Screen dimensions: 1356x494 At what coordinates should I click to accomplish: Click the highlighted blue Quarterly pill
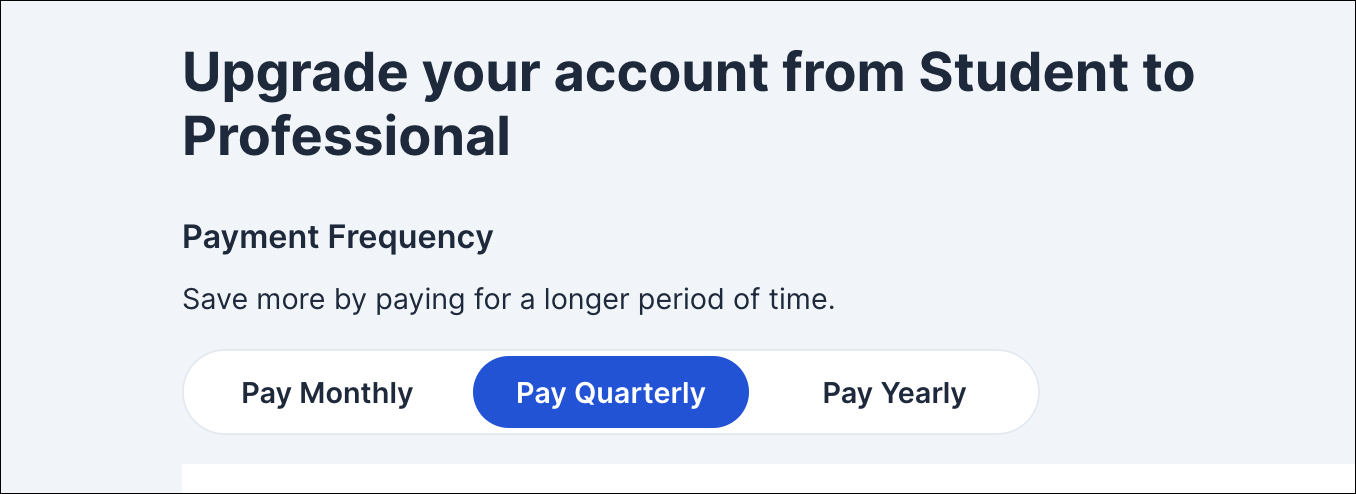610,393
